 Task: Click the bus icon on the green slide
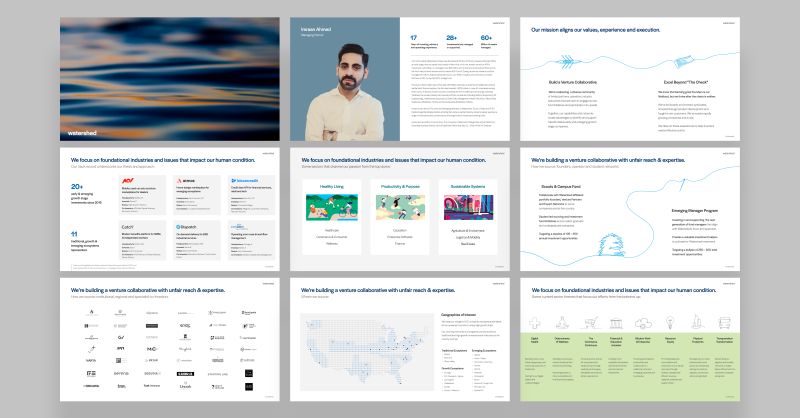click(x=724, y=323)
